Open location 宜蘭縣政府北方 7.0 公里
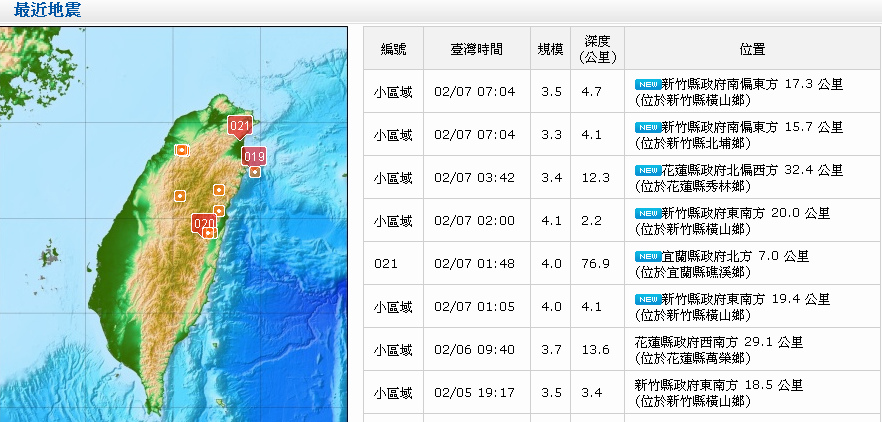This screenshot has width=882, height=422. point(735,256)
